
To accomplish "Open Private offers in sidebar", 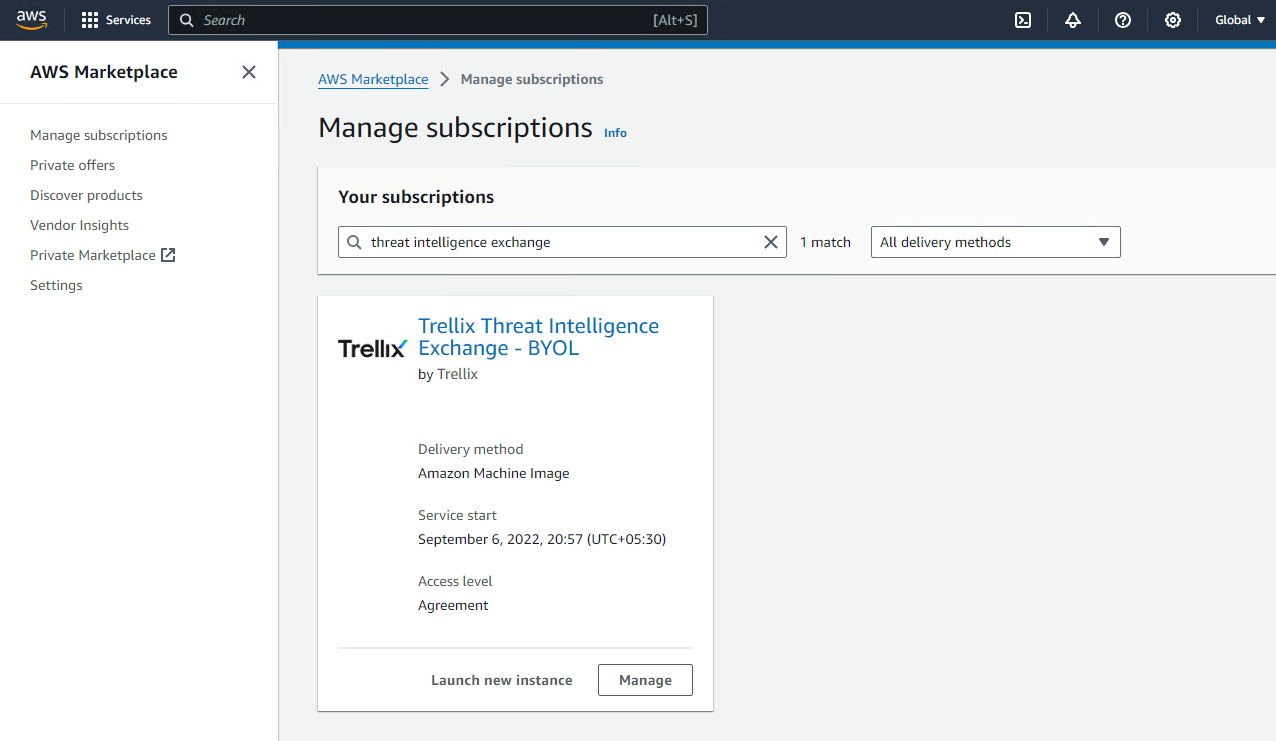I will coord(72,165).
